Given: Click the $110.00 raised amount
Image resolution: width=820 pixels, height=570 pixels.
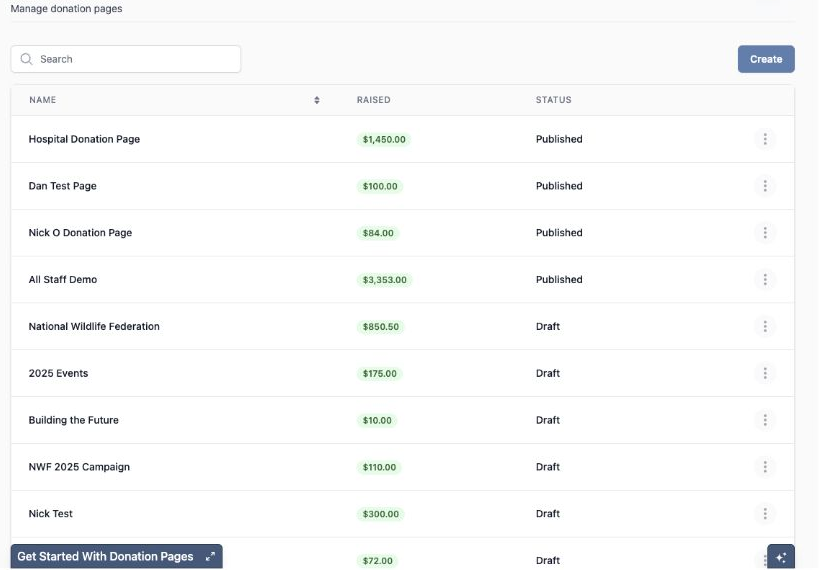Looking at the screenshot, I should [x=379, y=467].
